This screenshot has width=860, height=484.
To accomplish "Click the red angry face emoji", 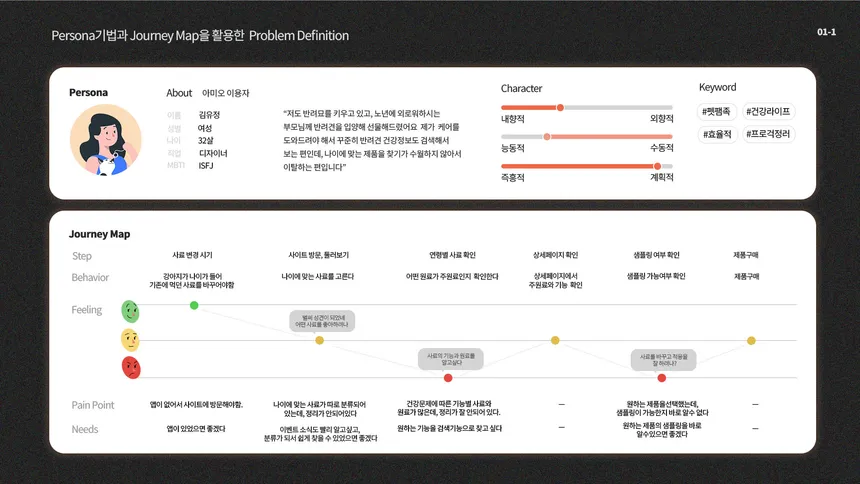I will tap(131, 367).
